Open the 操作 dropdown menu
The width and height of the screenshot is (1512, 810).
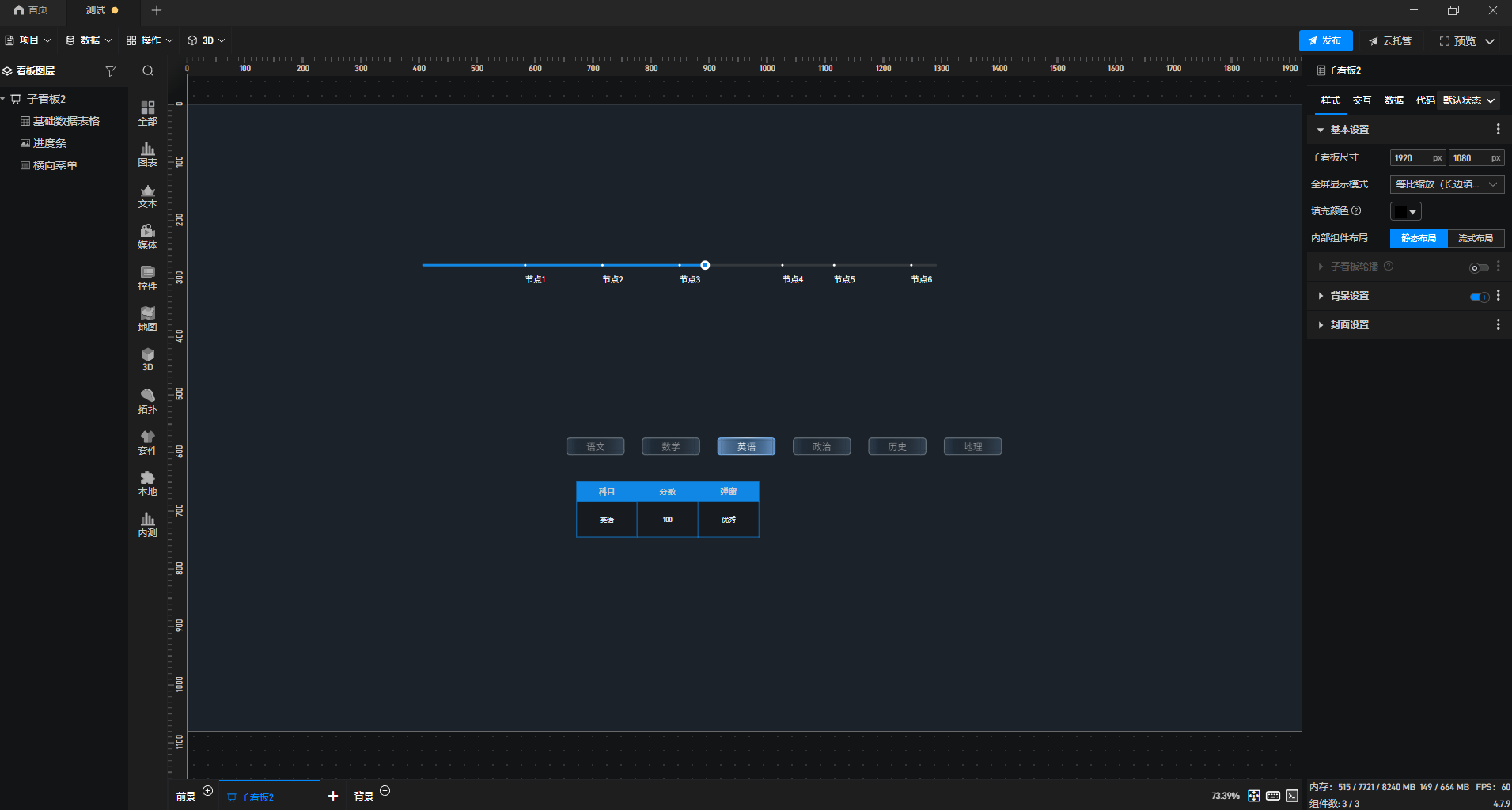[x=150, y=40]
